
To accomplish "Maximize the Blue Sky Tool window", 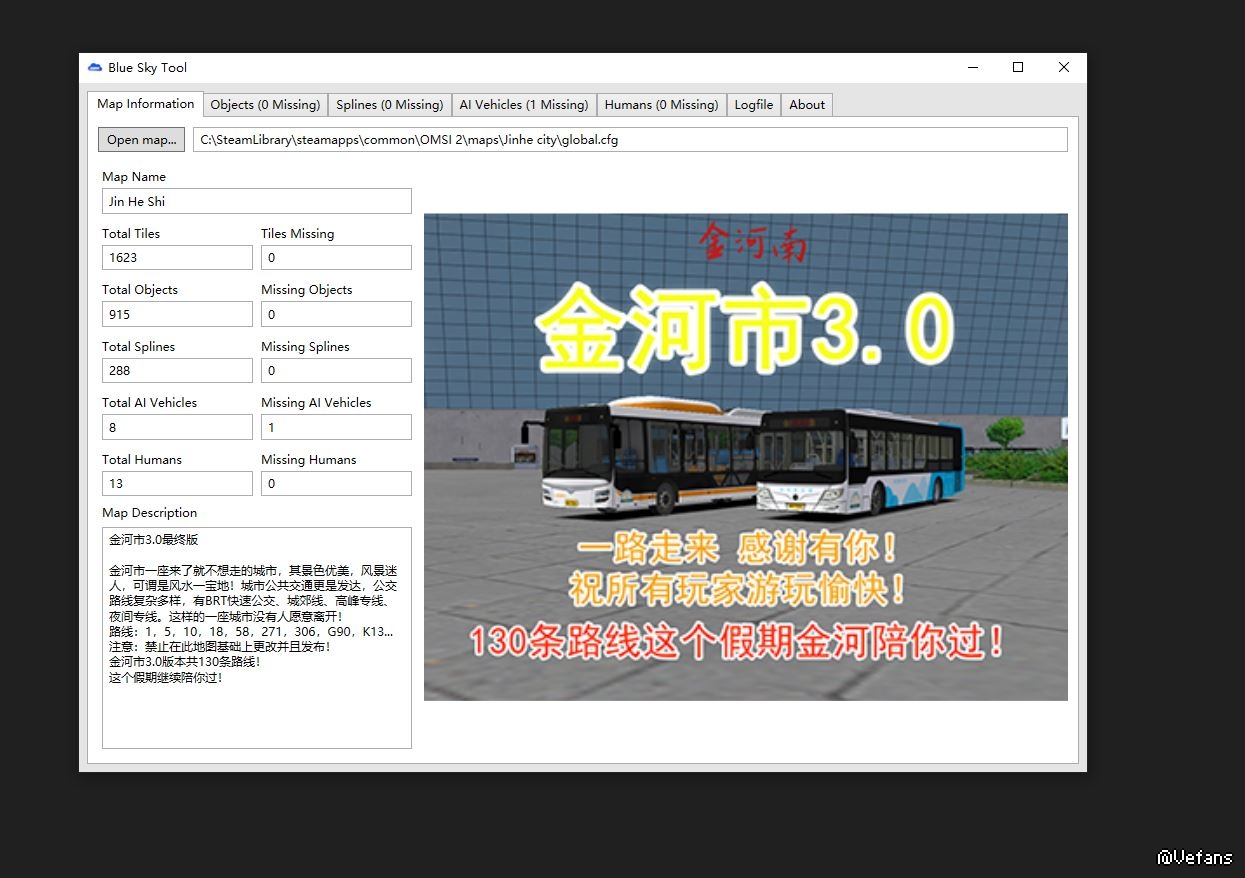I will coord(1018,68).
